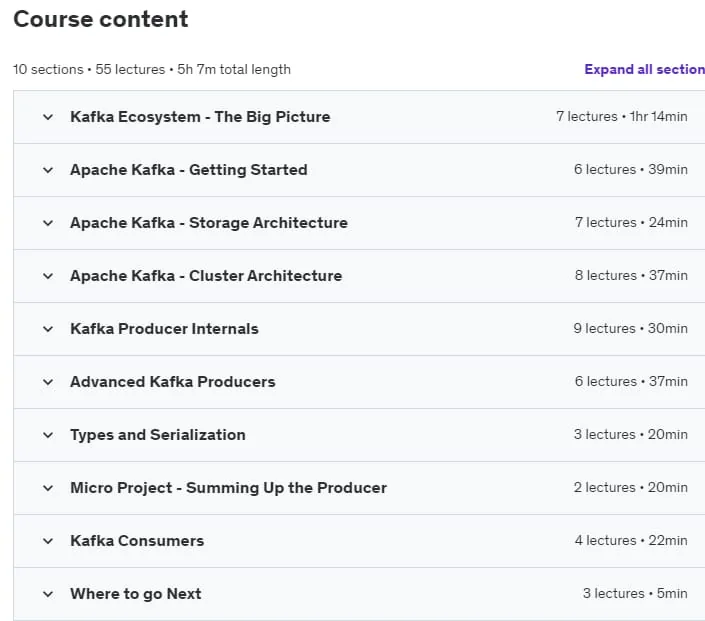Click the '7 lectures • 1hr 14min' text
Image resolution: width=705 pixels, height=621 pixels.
(x=621, y=116)
